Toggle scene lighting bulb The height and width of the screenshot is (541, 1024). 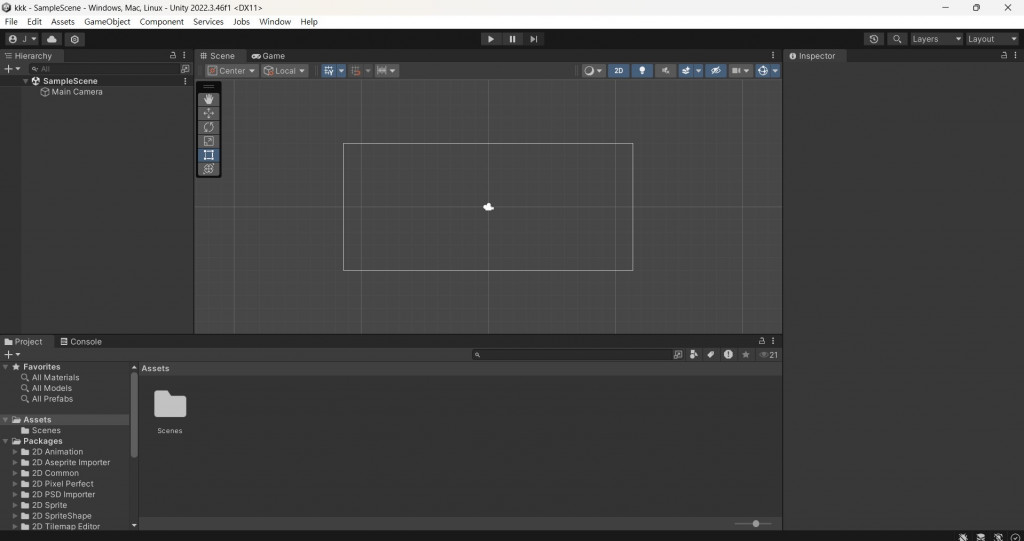(x=642, y=71)
